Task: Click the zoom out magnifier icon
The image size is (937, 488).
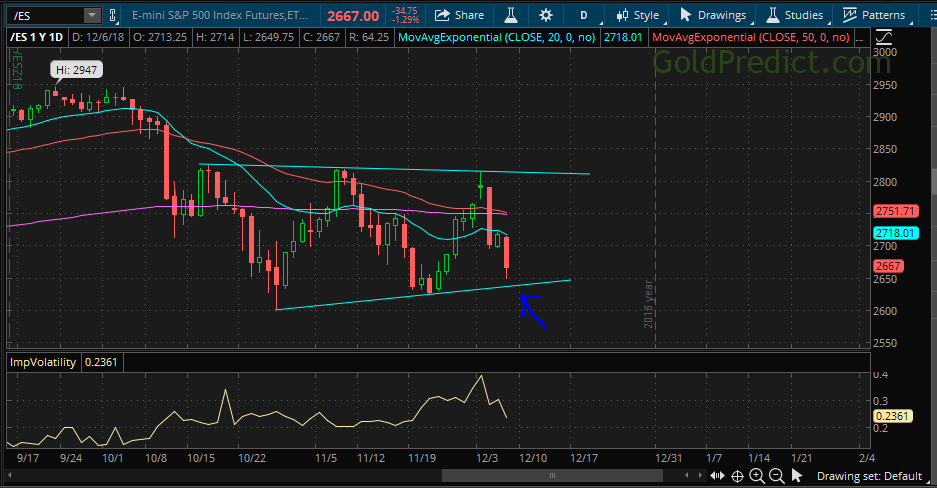Action: coord(777,476)
